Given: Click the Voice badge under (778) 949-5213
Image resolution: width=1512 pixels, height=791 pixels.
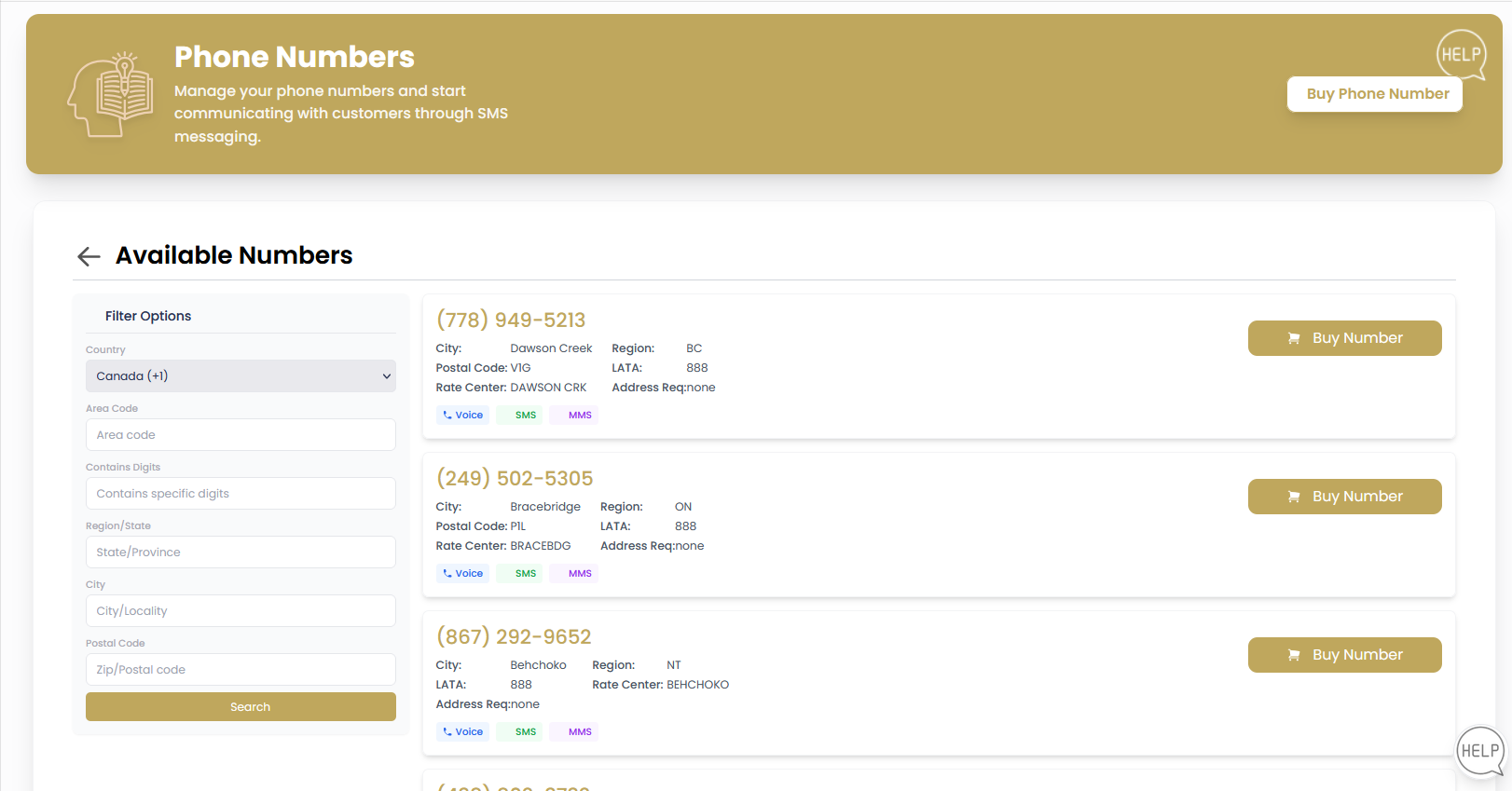Looking at the screenshot, I should pos(462,415).
